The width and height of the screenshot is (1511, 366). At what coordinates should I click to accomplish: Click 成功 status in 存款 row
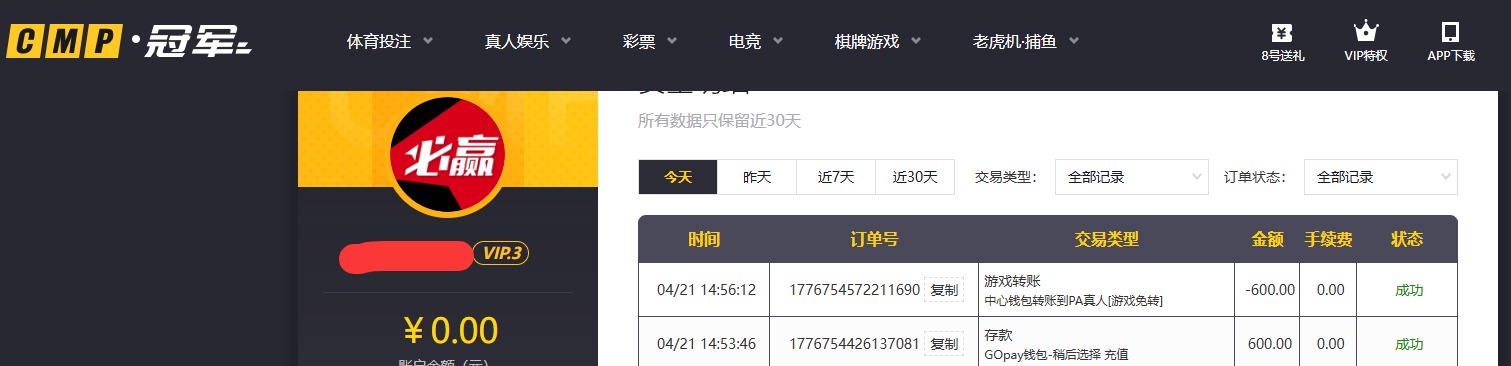click(x=1409, y=344)
